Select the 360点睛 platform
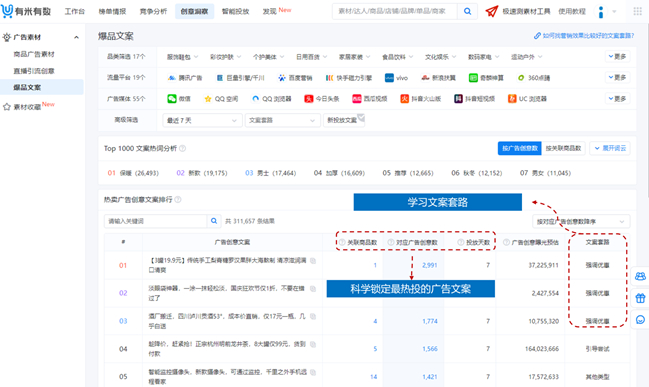 (x=533, y=78)
